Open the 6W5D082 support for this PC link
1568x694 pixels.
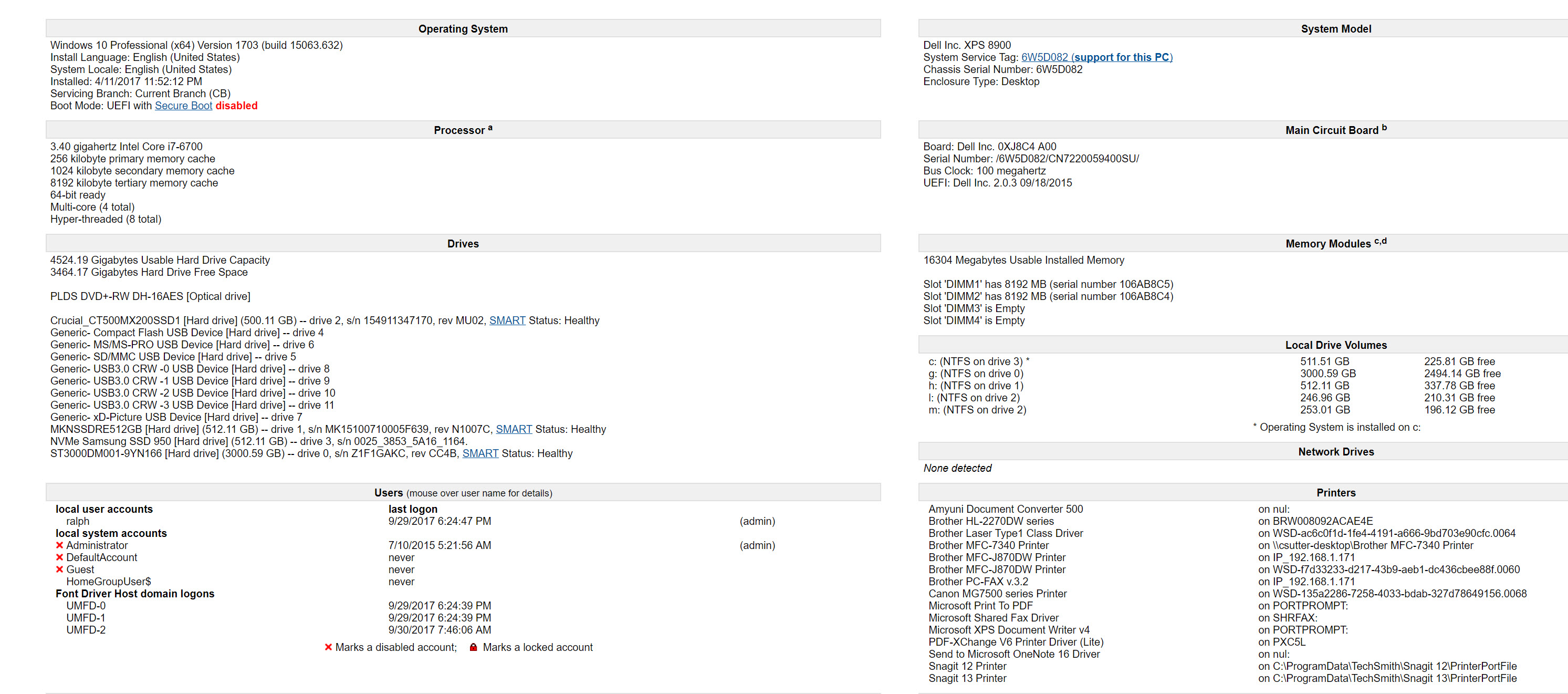[1096, 57]
